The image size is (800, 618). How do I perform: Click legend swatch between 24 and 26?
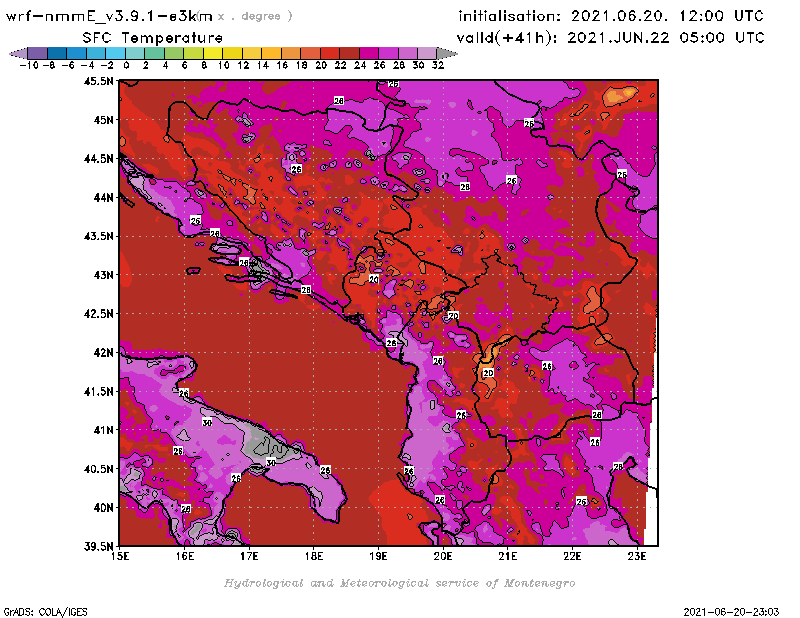[368, 53]
